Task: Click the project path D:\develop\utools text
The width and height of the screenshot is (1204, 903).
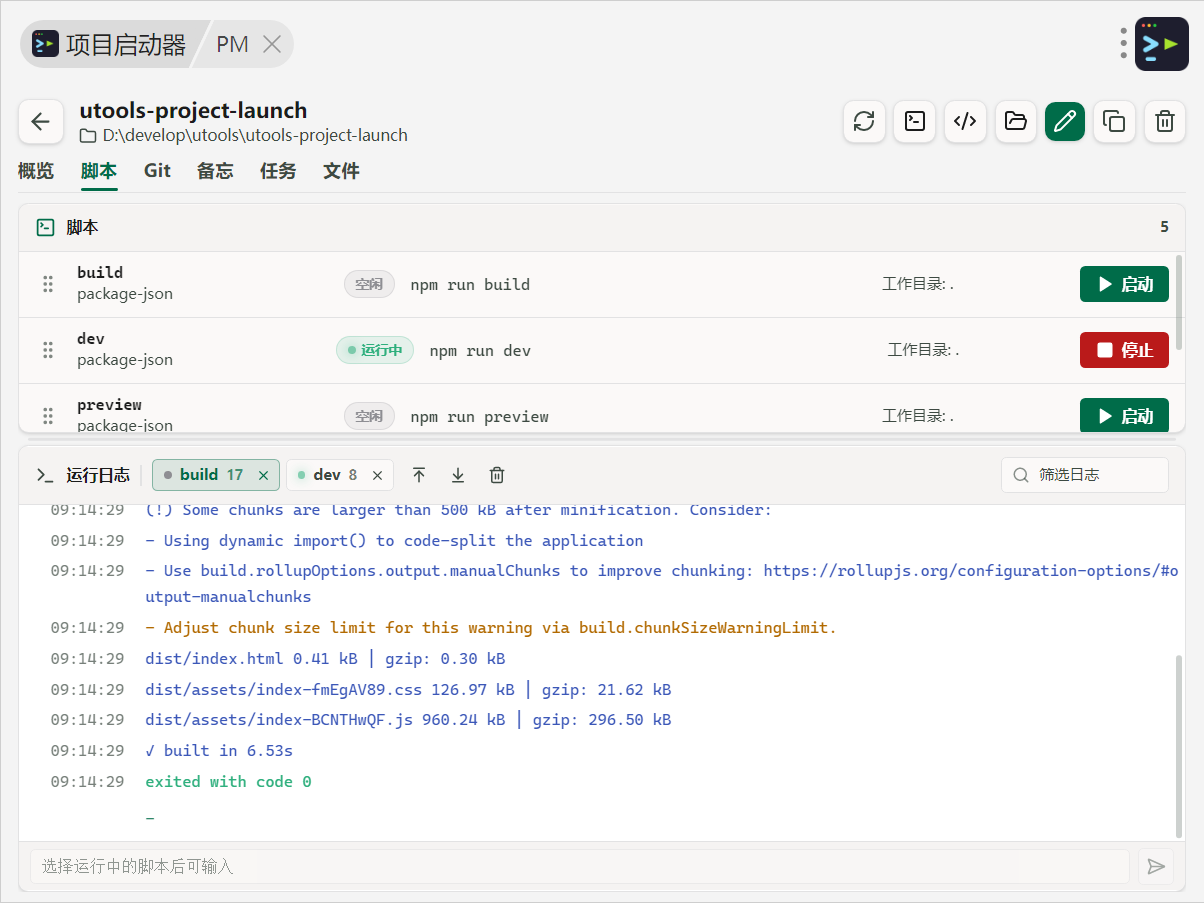Action: [255, 135]
